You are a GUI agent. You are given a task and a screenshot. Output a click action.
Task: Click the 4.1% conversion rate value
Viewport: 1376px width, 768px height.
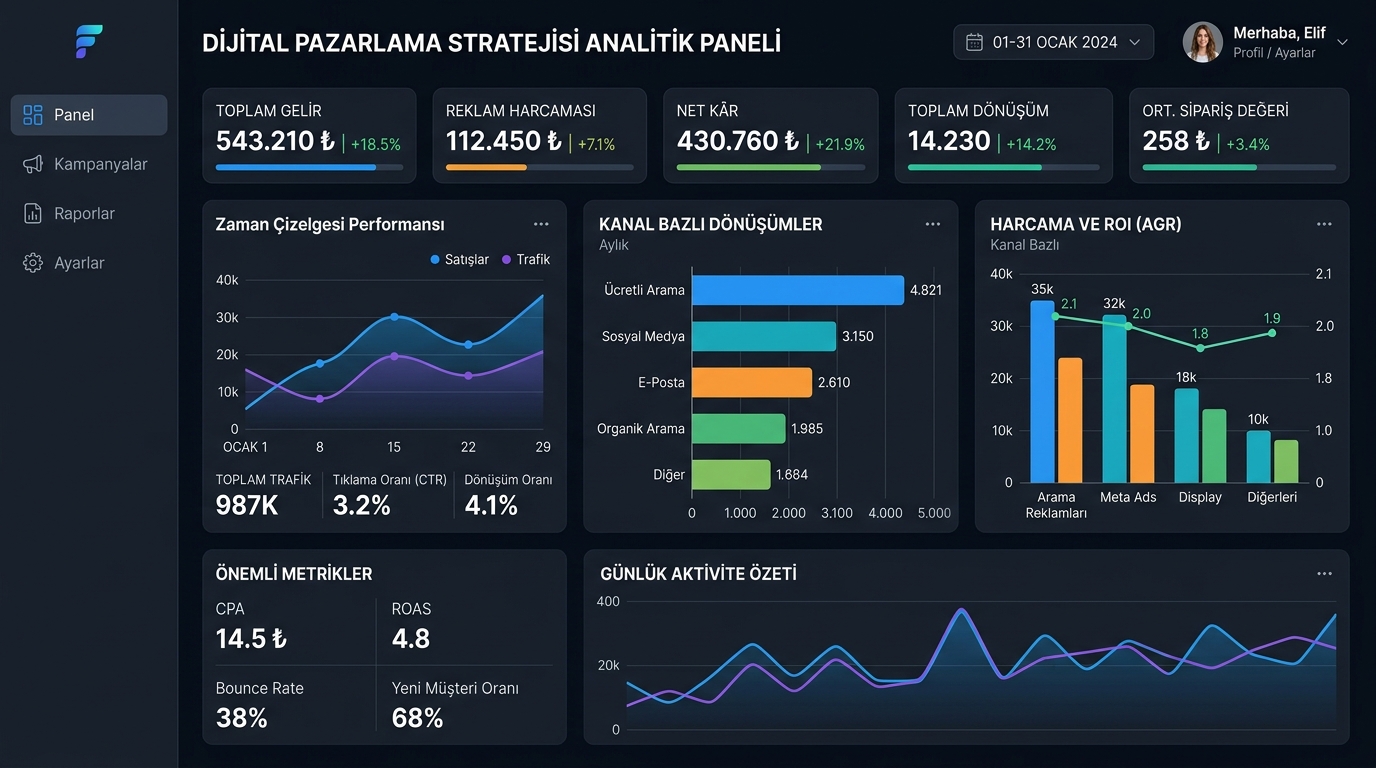(491, 506)
